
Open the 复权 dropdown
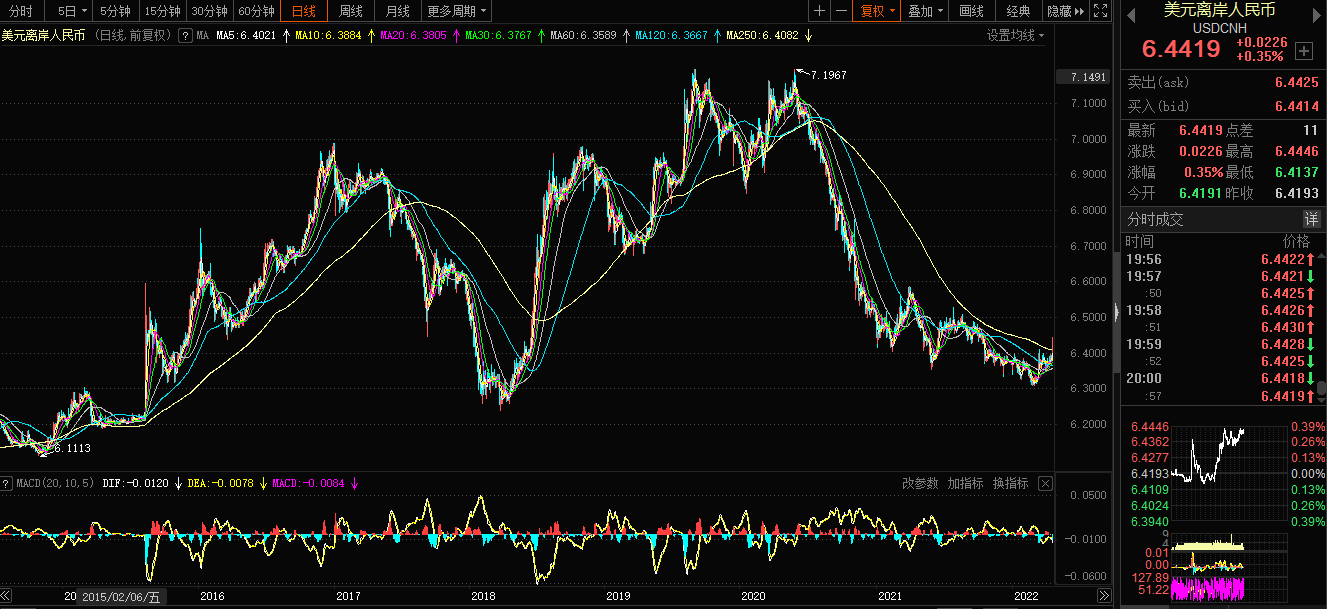point(878,11)
